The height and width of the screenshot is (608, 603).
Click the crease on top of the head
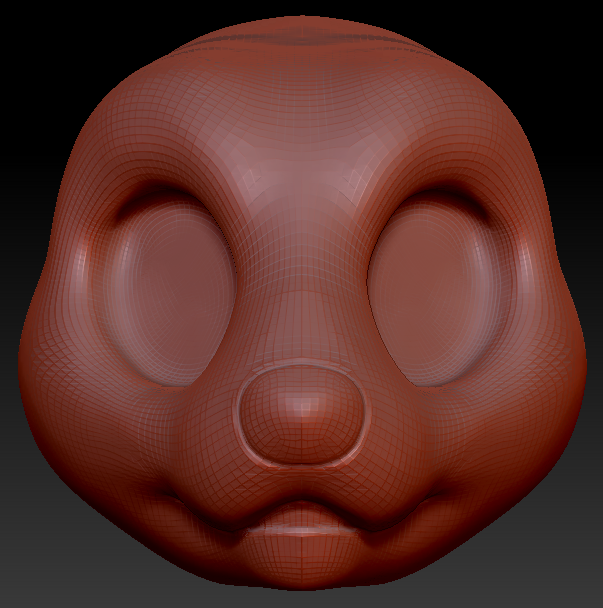tap(301, 38)
